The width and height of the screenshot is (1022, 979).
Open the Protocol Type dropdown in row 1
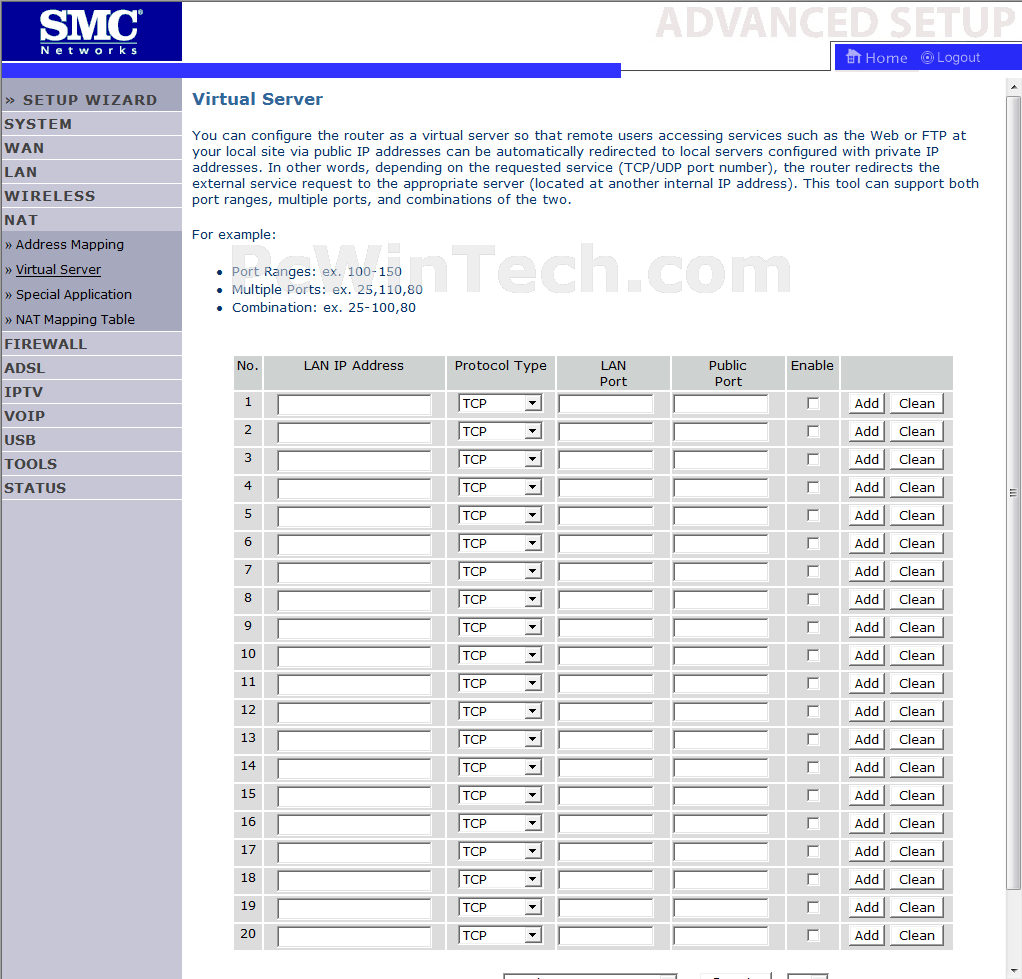tap(500, 403)
